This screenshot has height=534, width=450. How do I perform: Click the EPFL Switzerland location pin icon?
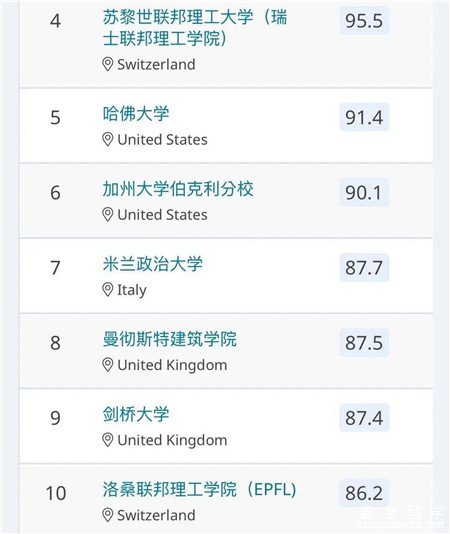coord(108,515)
